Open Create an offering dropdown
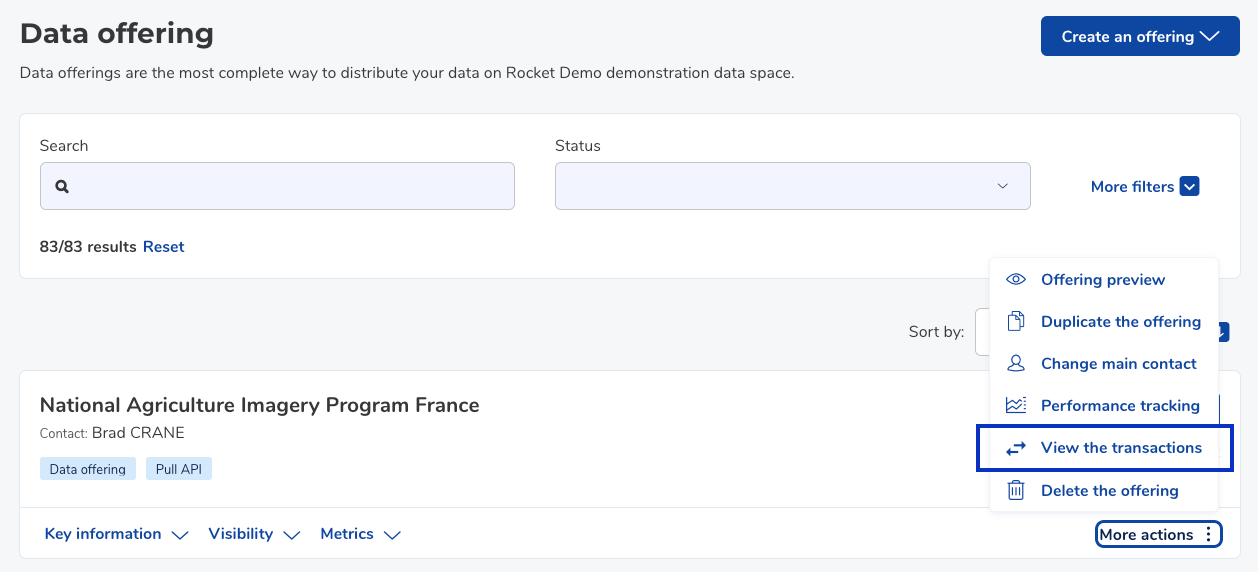This screenshot has height=572, width=1258. [x=1140, y=36]
